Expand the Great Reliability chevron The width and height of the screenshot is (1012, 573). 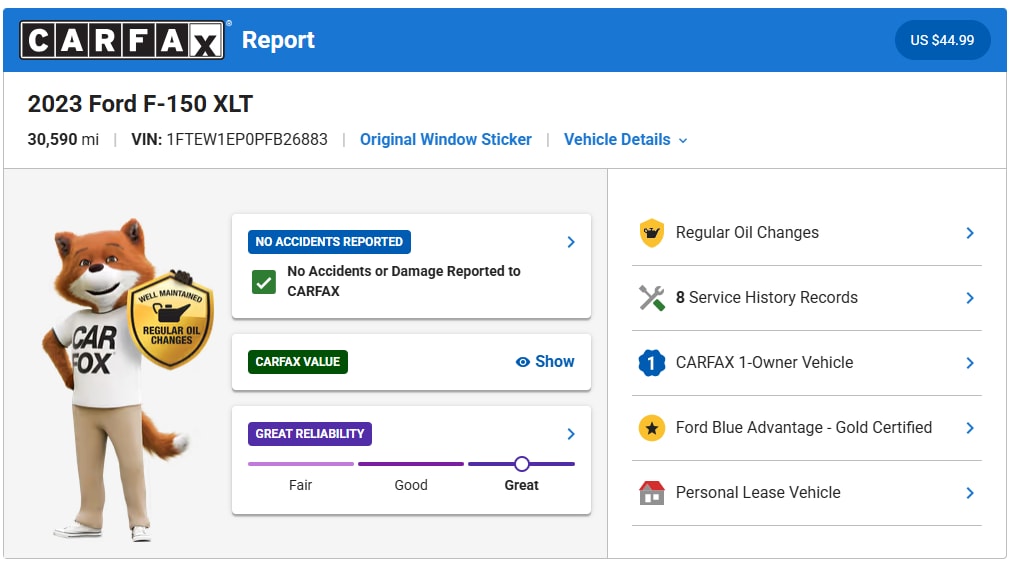point(571,434)
